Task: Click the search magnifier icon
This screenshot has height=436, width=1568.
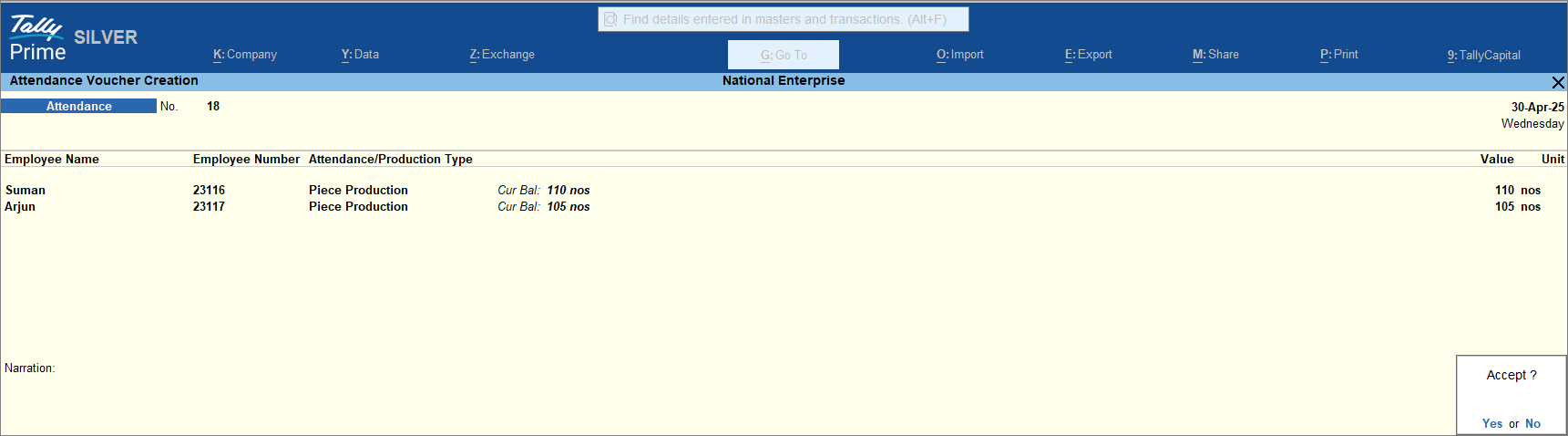Action: [610, 19]
